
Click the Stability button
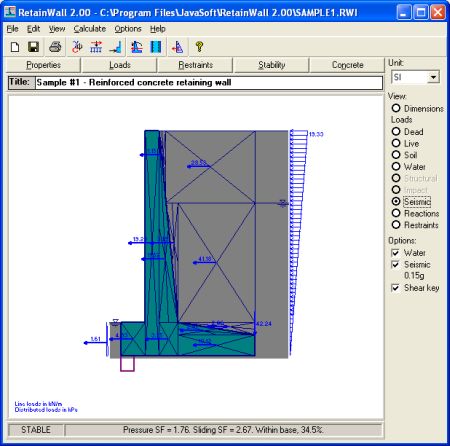point(272,65)
